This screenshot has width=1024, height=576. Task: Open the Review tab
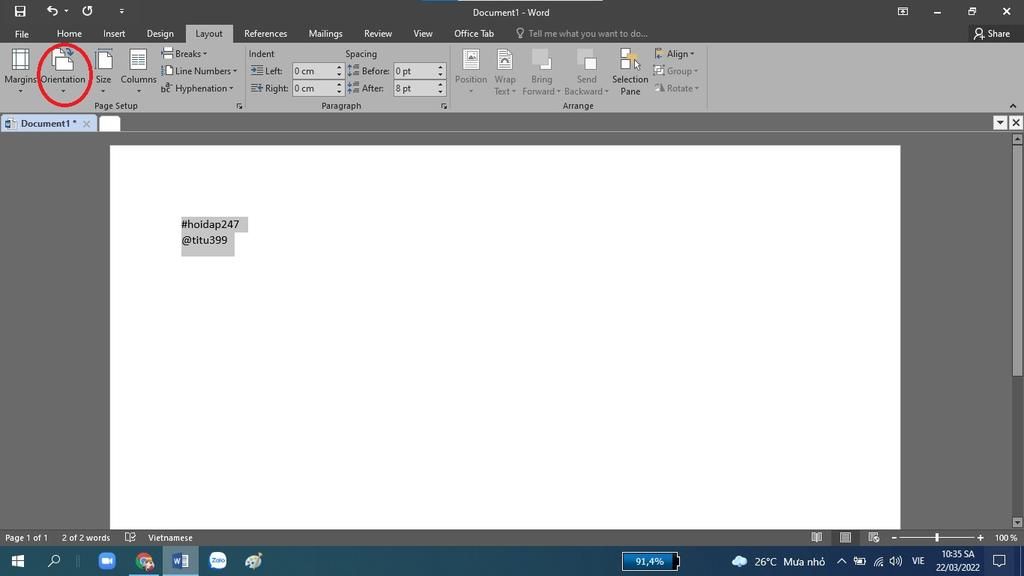tap(378, 33)
